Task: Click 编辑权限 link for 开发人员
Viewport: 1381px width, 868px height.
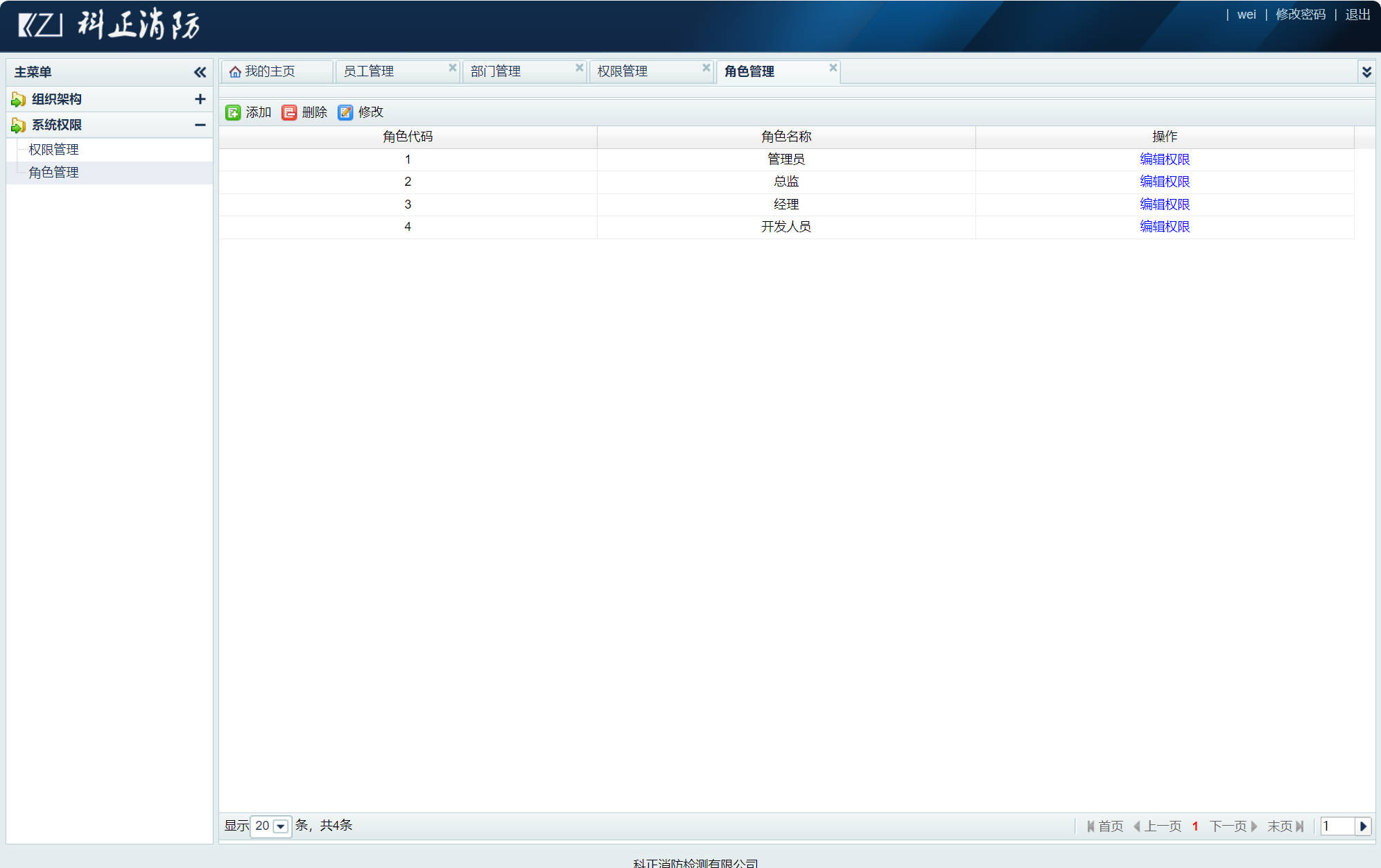Action: pyautogui.click(x=1164, y=227)
